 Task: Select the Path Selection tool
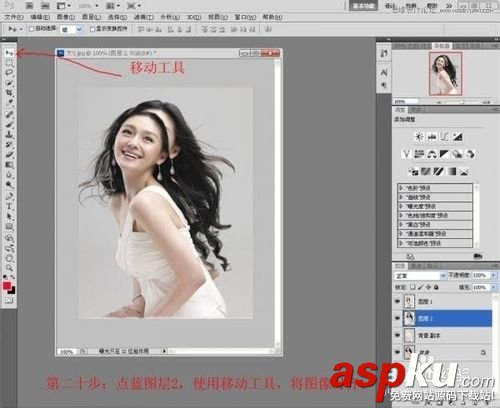(x=9, y=217)
